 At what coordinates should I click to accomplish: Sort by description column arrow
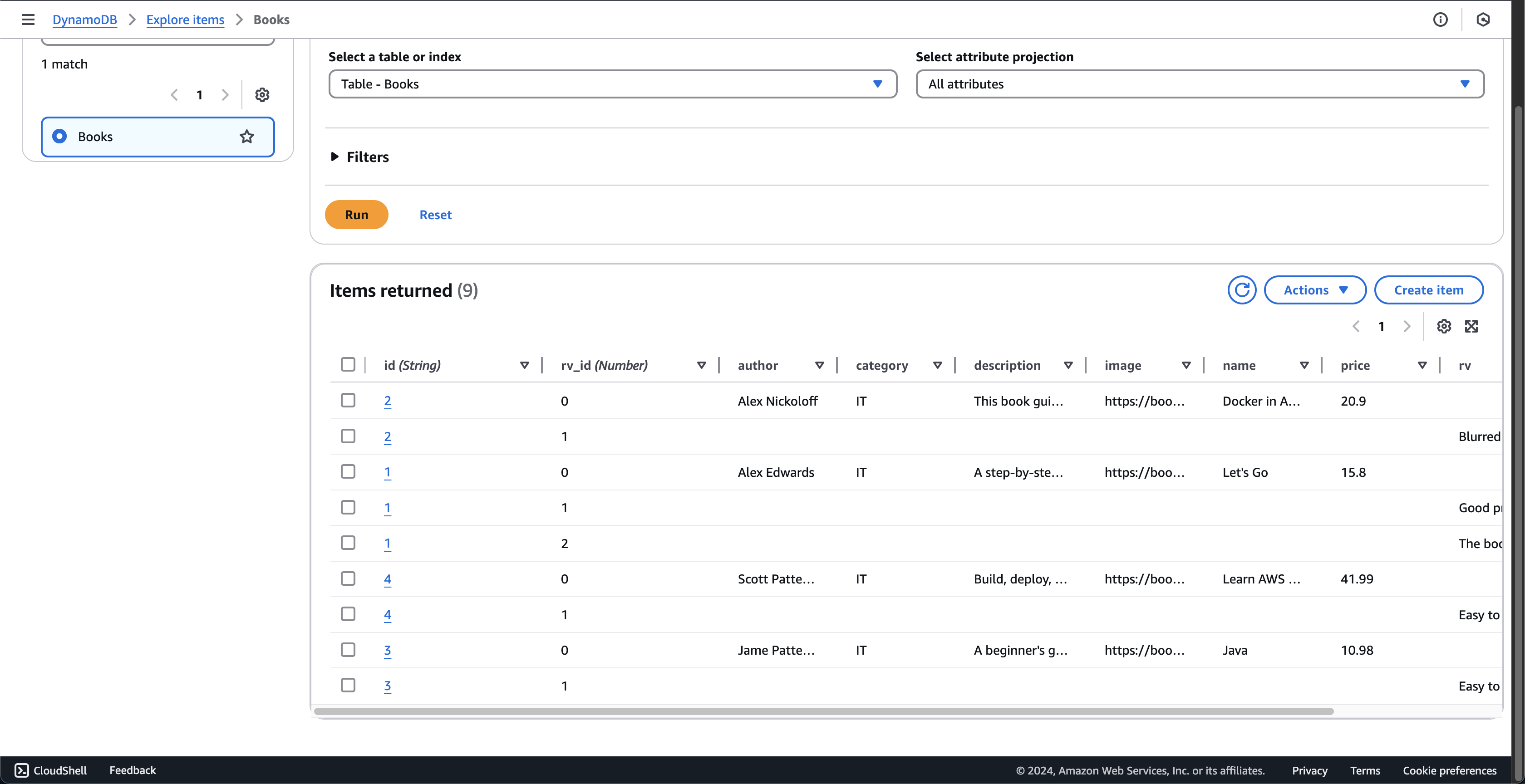click(1068, 365)
